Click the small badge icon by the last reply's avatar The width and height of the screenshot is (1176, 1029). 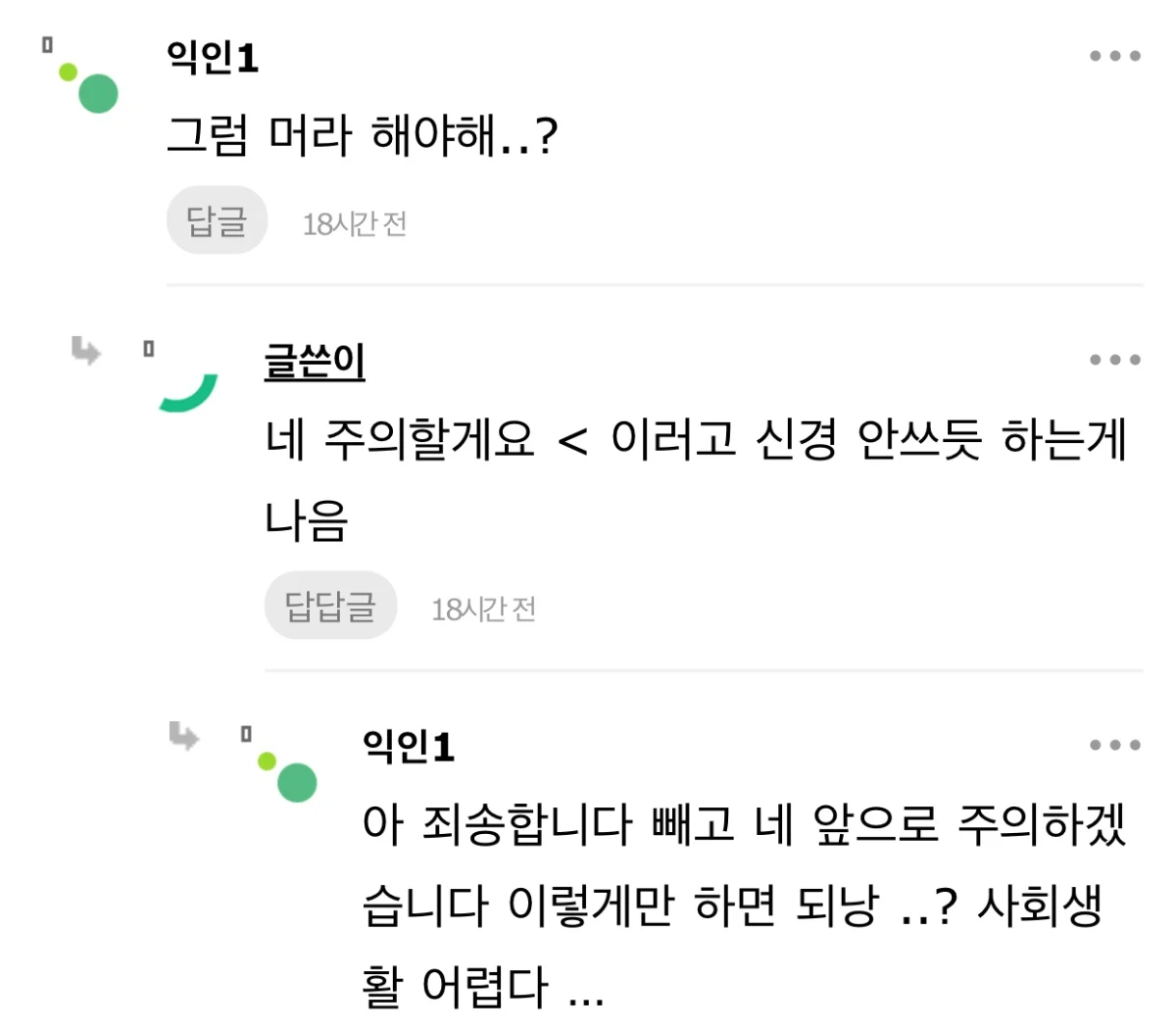point(246,733)
